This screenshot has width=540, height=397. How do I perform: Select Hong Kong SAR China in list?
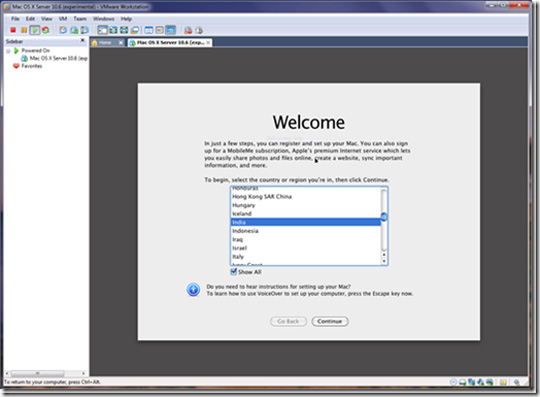[305, 197]
